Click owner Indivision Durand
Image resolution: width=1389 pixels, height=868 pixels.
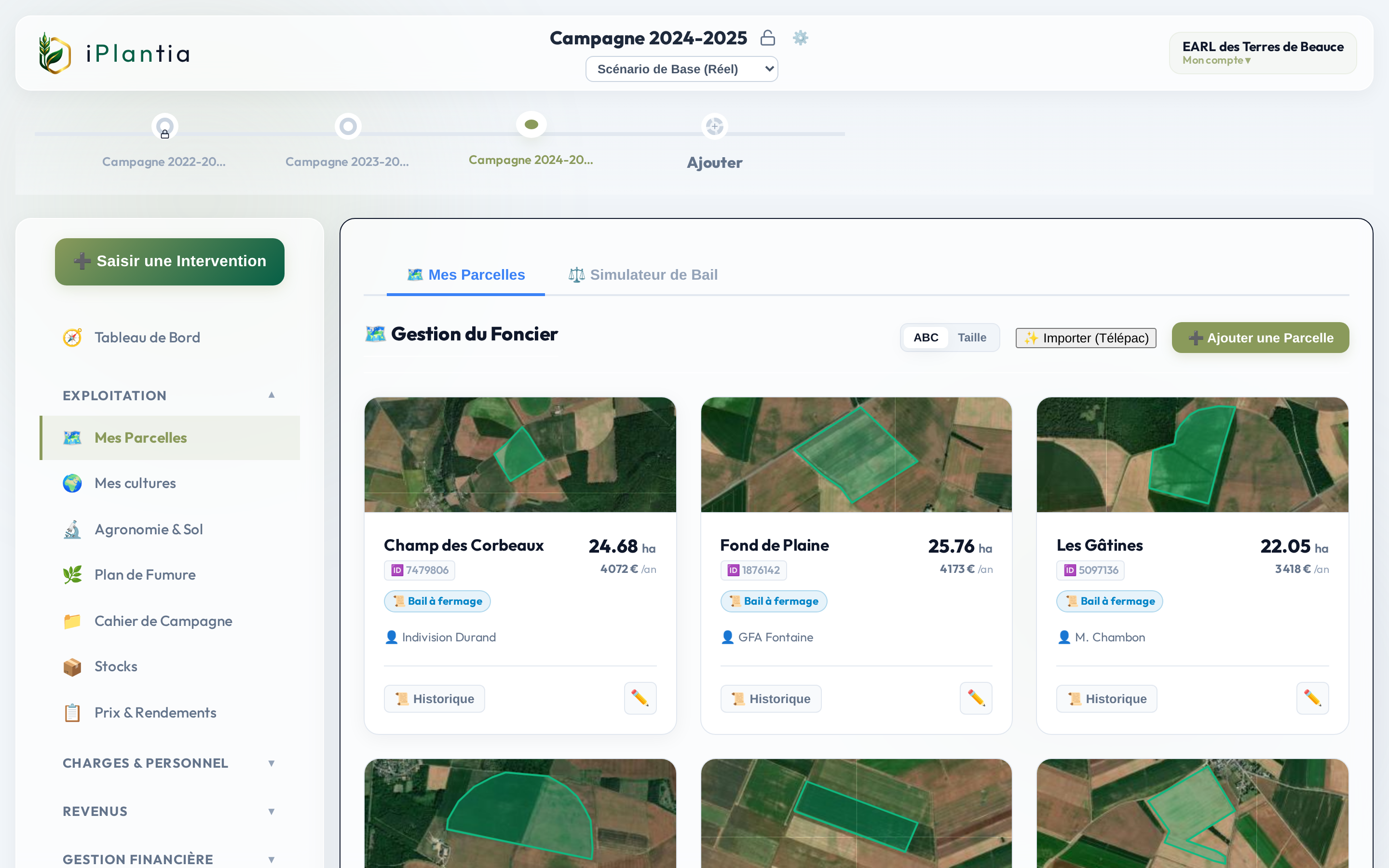(440, 637)
